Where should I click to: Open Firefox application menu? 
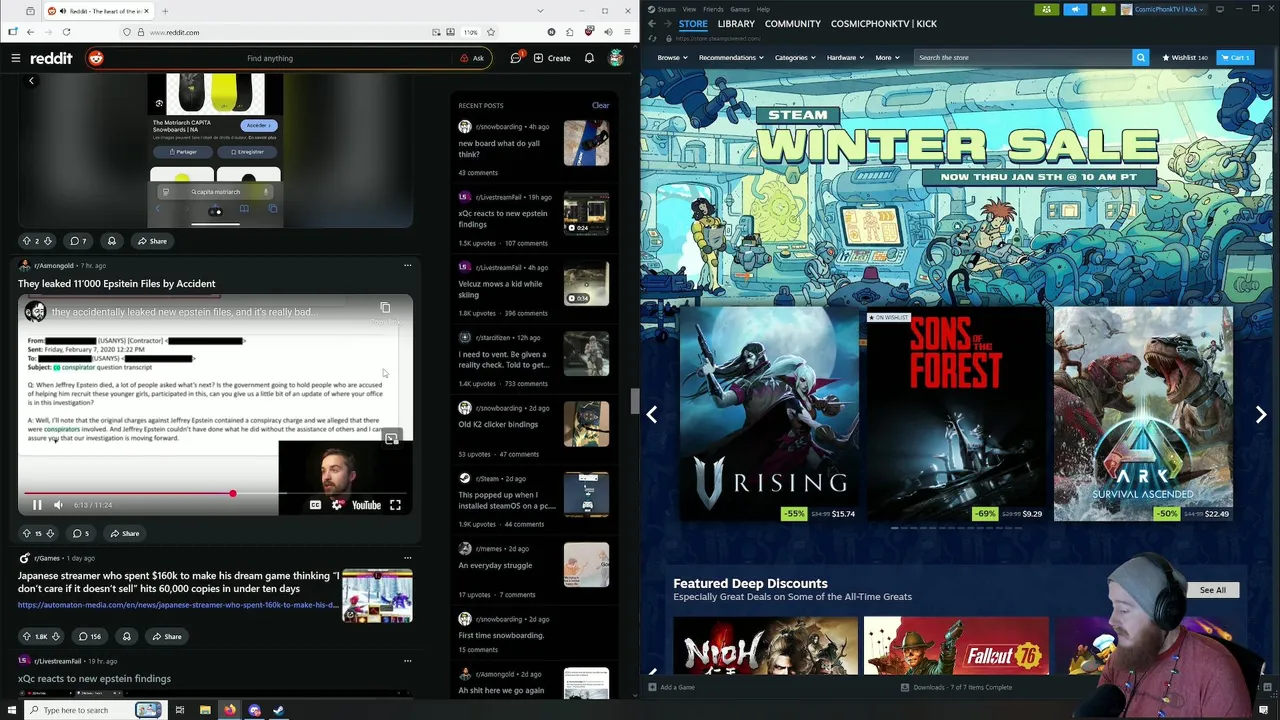(x=627, y=32)
